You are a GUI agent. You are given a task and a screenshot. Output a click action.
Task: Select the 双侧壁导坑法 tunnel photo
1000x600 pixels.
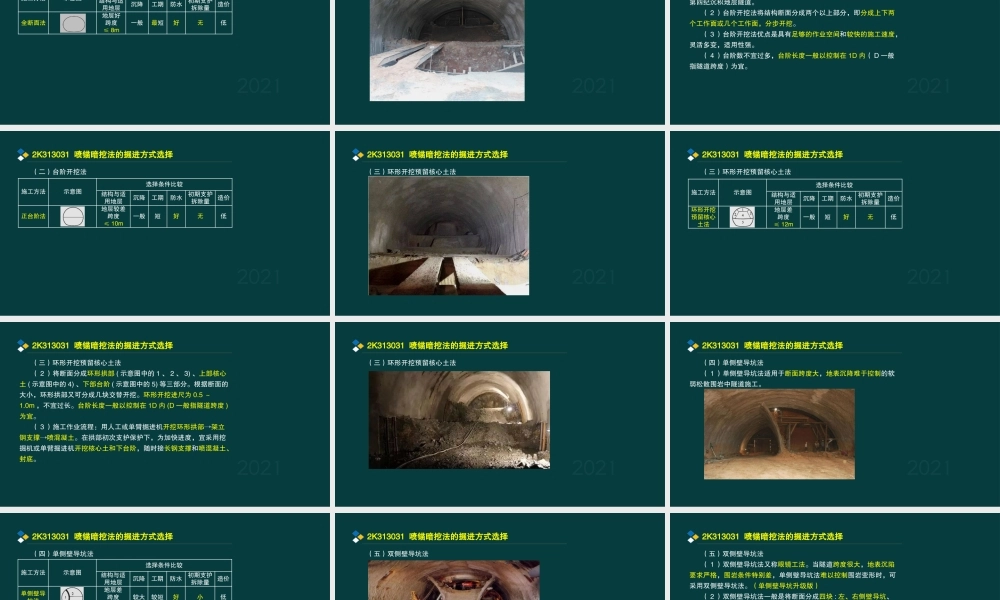(x=454, y=580)
